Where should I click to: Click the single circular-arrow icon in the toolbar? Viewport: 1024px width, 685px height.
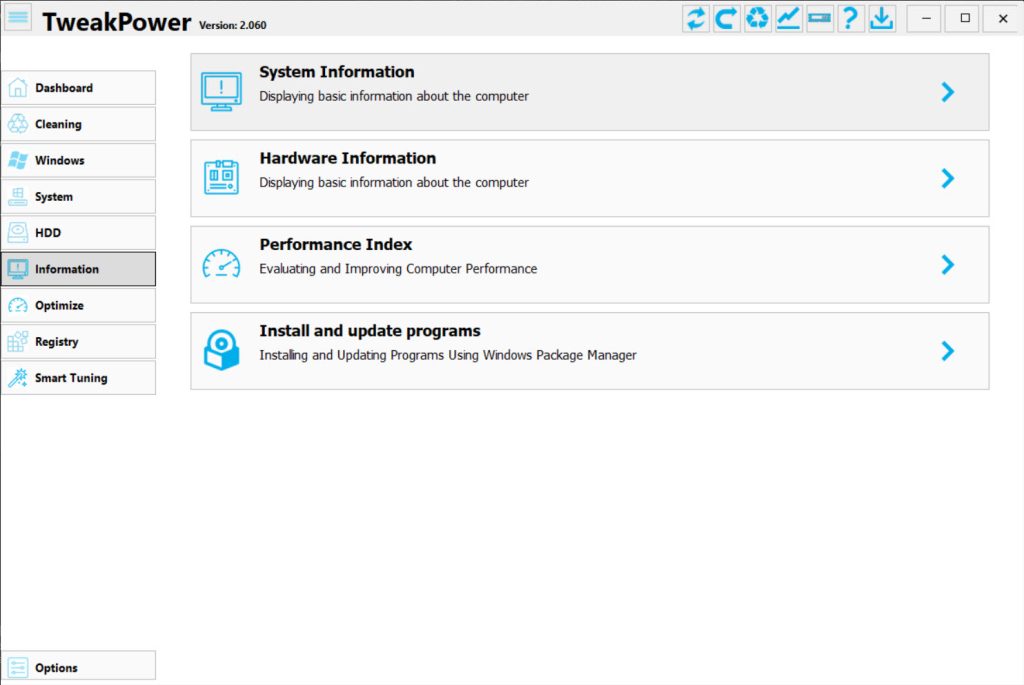click(726, 18)
